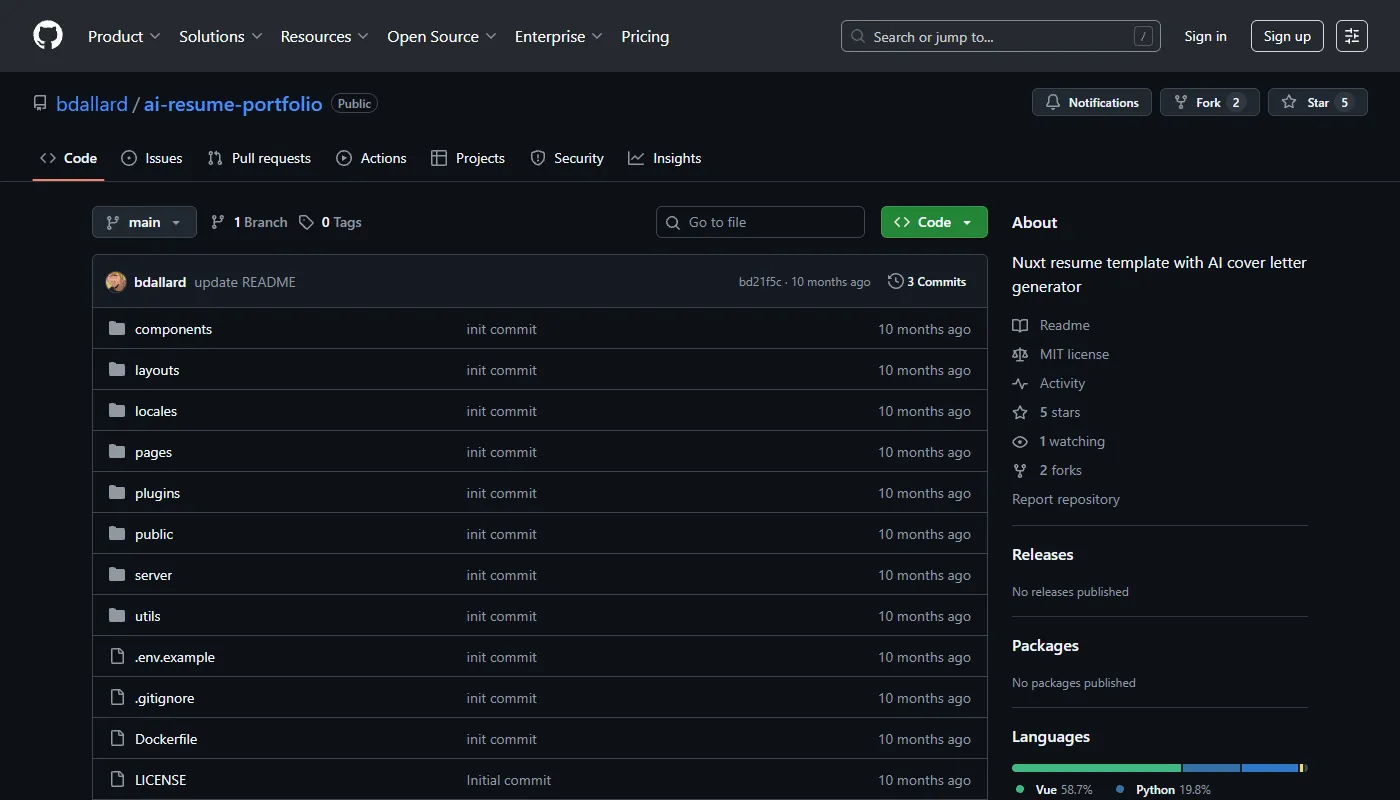Click the Vue segment of languages bar
Screen dimensions: 1400x800
point(1096,768)
